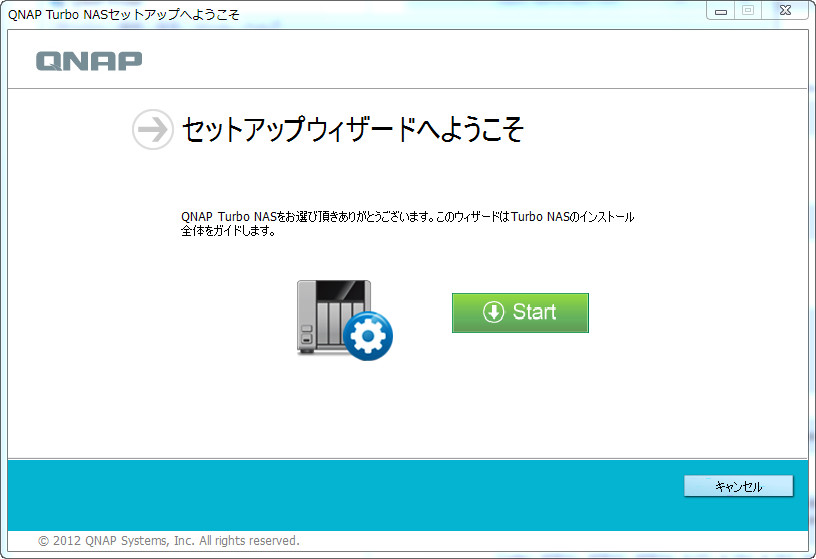Click the copyright 2012 QNAP Systems text
Viewport: 816px width, 559px height.
pyautogui.click(x=169, y=541)
